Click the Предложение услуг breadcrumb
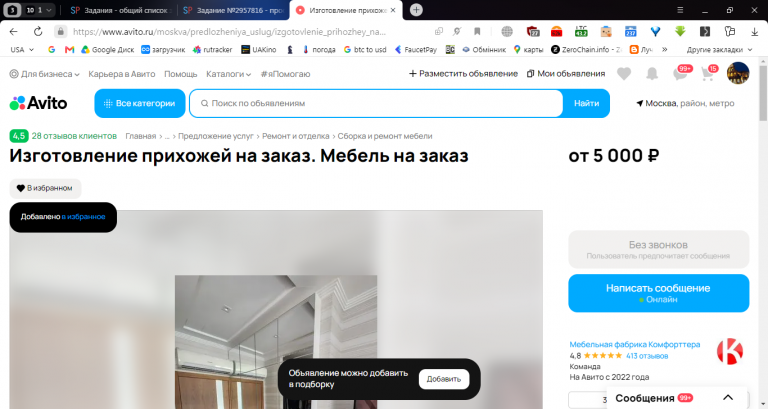This screenshot has height=409, width=768. pyautogui.click(x=216, y=136)
